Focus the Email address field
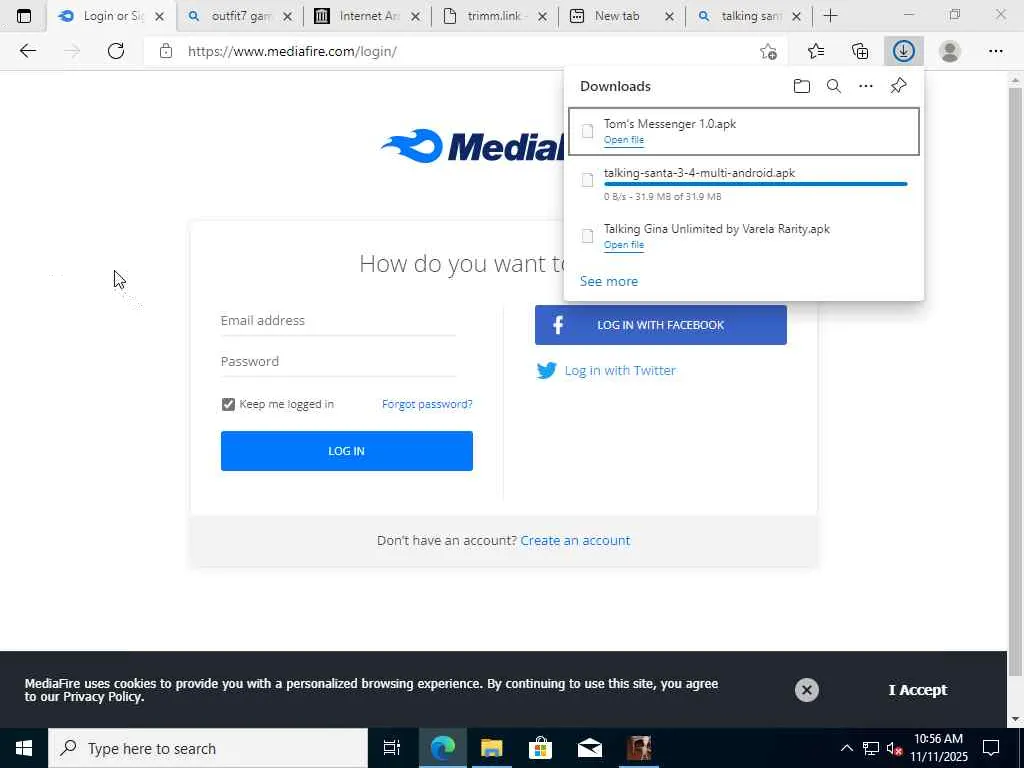1024x768 pixels. point(338,321)
